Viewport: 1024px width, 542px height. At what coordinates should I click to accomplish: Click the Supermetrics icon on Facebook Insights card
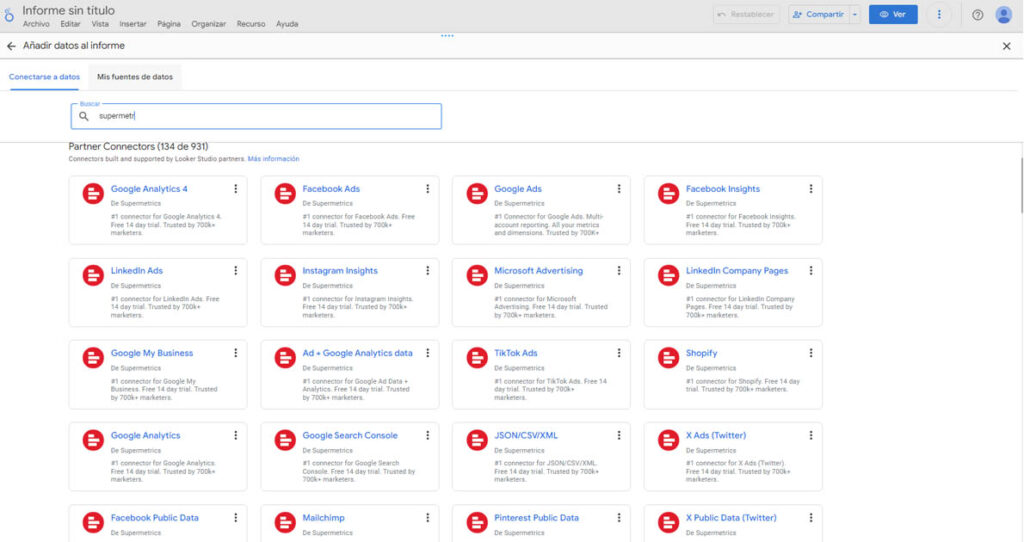668,194
